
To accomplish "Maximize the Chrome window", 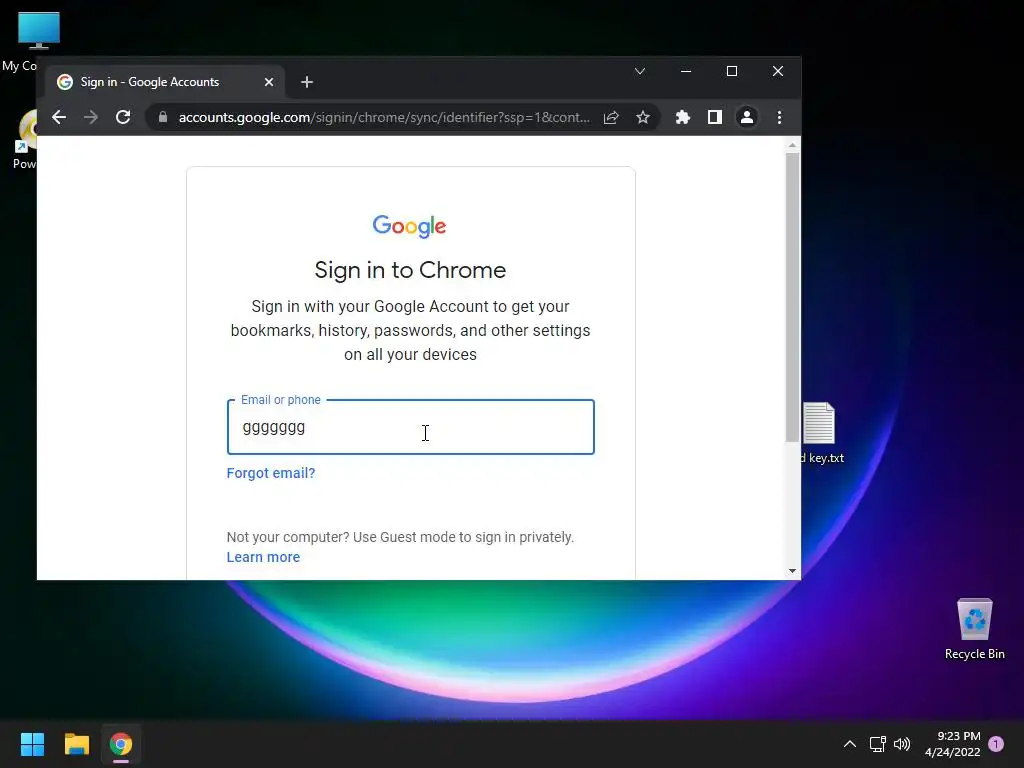I will pyautogui.click(x=732, y=71).
